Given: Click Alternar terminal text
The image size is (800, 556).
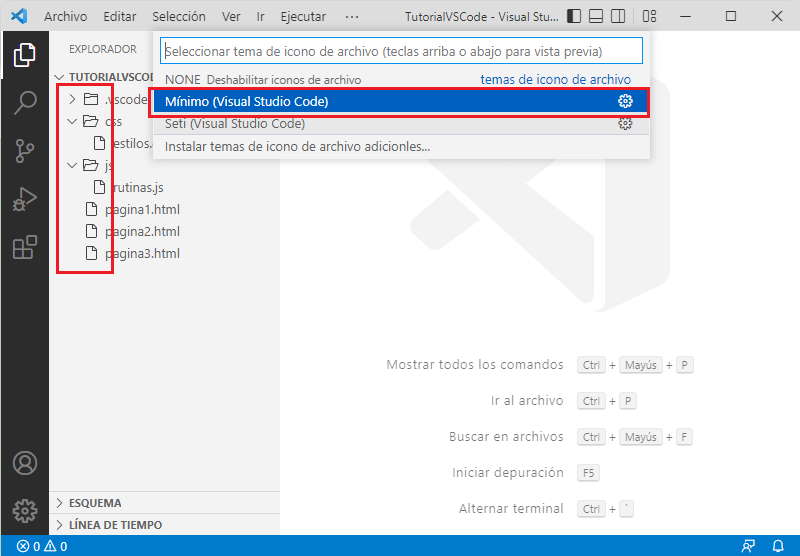Looking at the screenshot, I should (x=511, y=509).
